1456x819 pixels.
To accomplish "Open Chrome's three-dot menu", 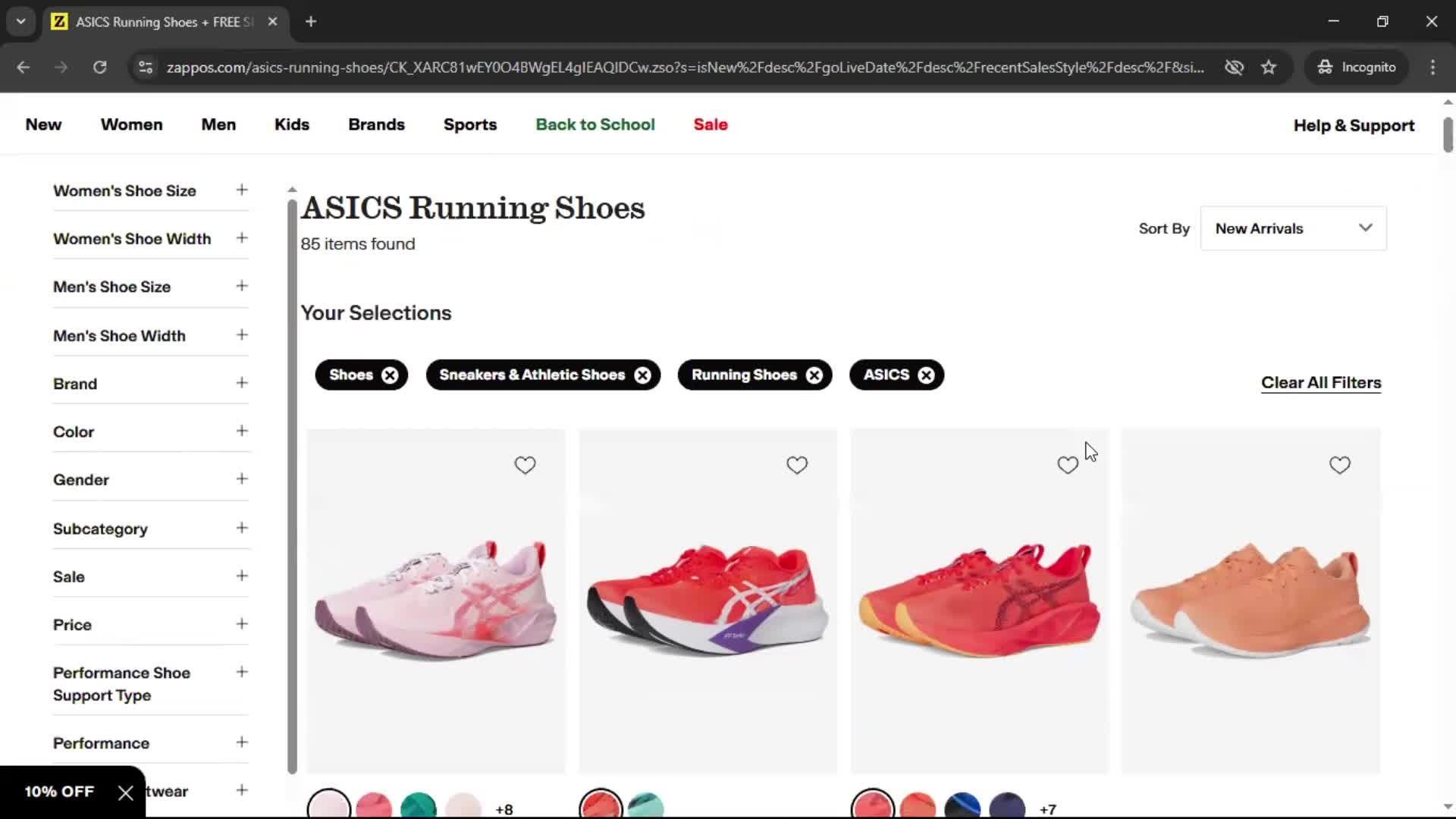I will (1432, 67).
